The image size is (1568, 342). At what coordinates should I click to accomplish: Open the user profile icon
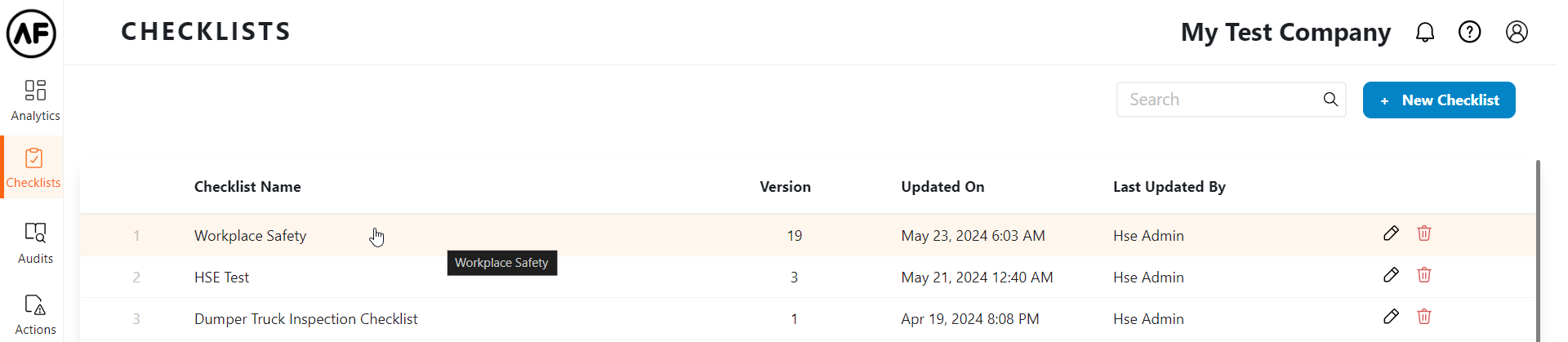(1517, 32)
